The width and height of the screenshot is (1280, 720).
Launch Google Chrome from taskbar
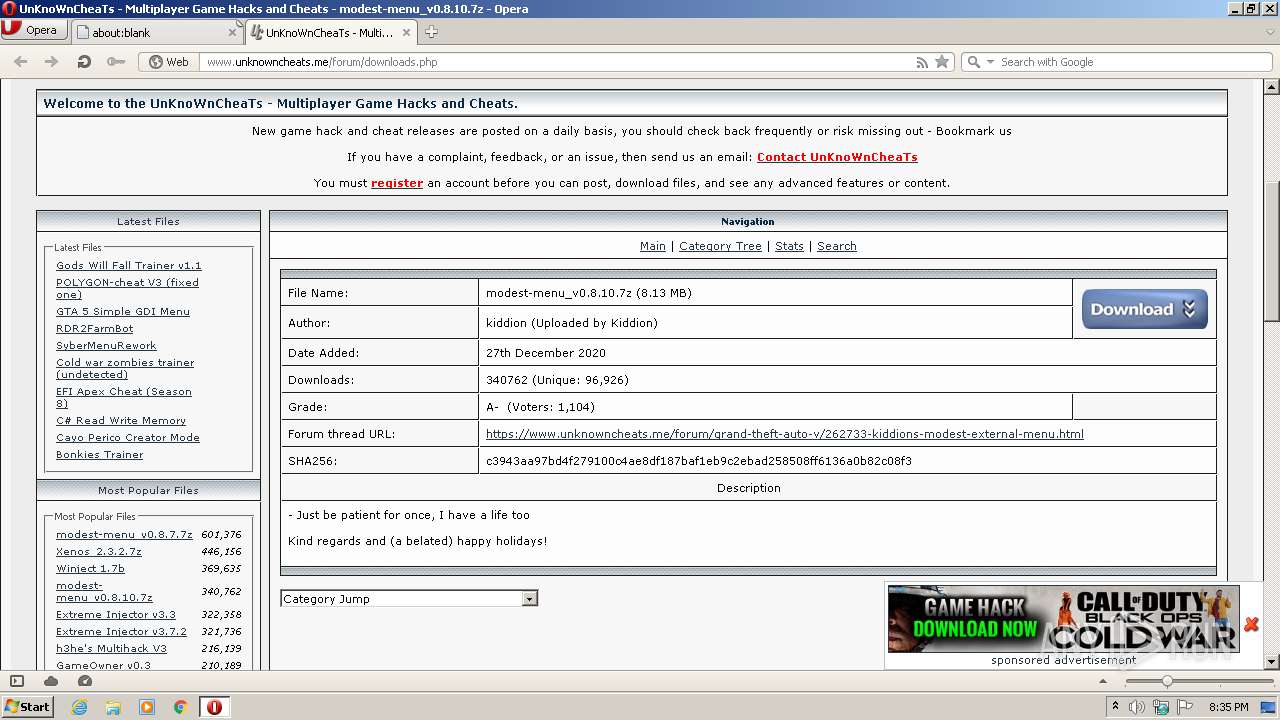coord(181,707)
